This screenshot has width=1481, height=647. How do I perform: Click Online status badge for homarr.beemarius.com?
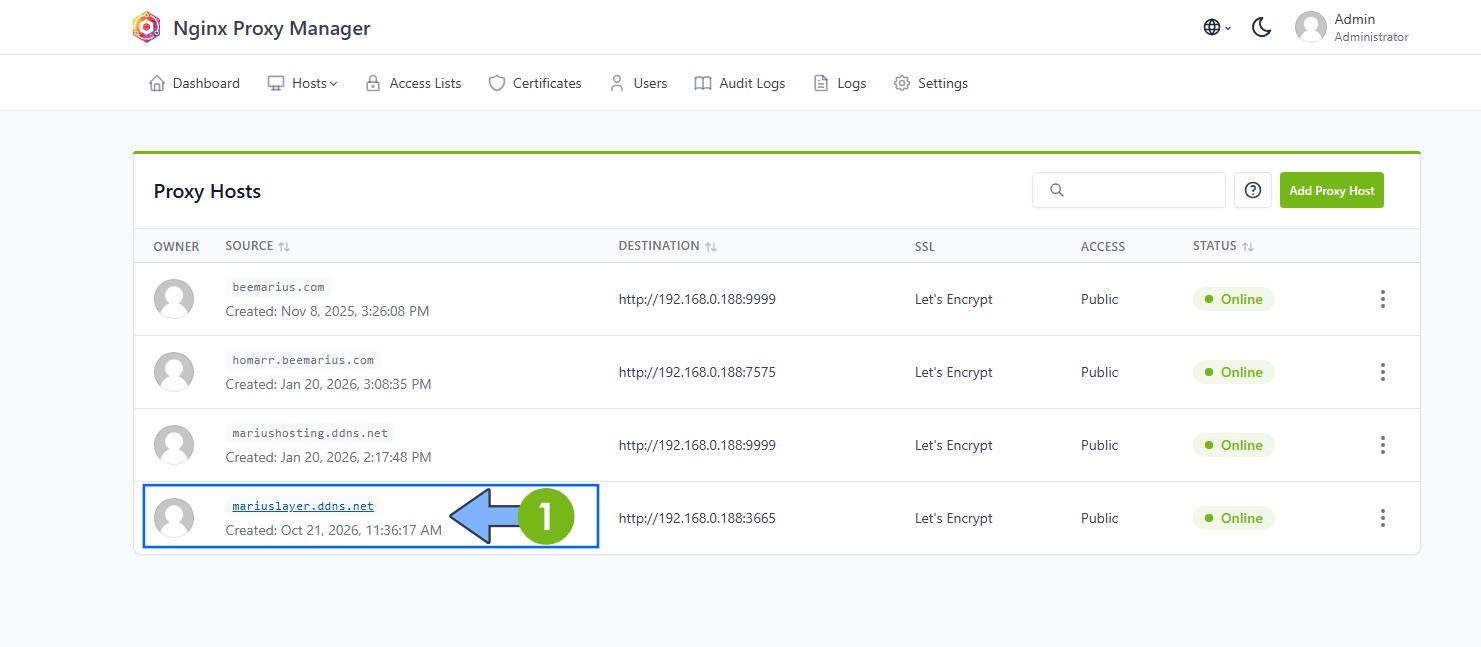1234,372
